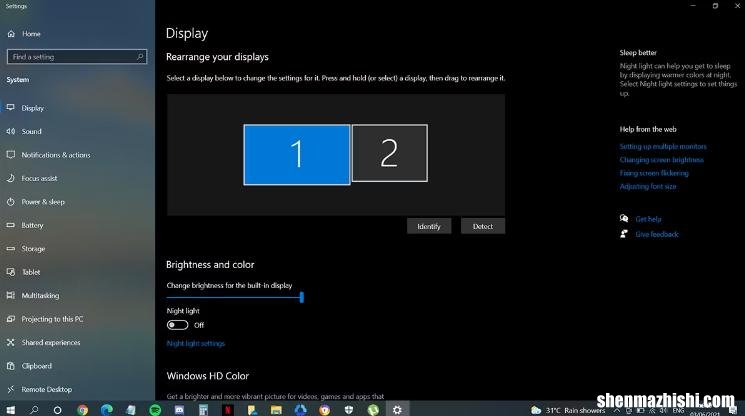Image resolution: width=745 pixels, height=416 pixels.
Task: Open Display settings in sidebar
Action: (x=32, y=108)
